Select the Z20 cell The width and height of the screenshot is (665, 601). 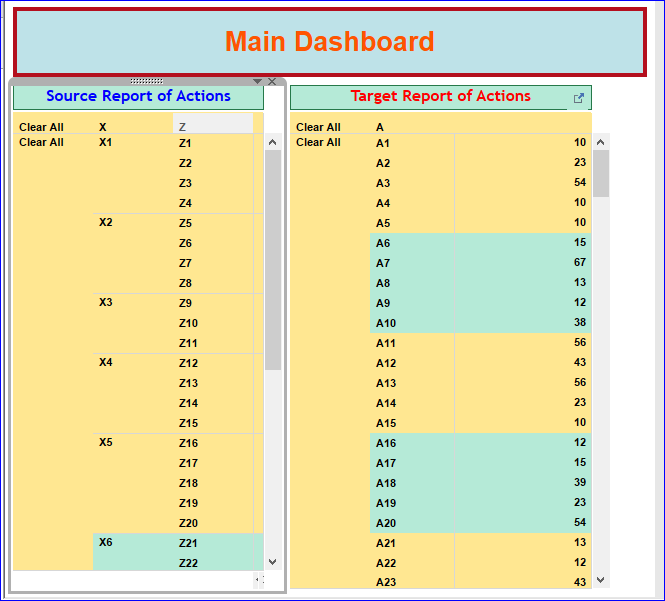[x=188, y=523]
